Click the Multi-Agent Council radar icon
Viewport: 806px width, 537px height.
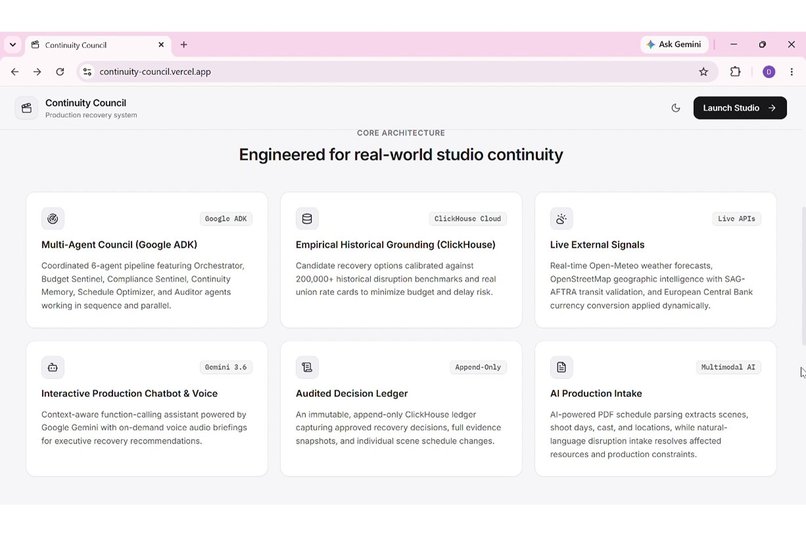point(52,219)
